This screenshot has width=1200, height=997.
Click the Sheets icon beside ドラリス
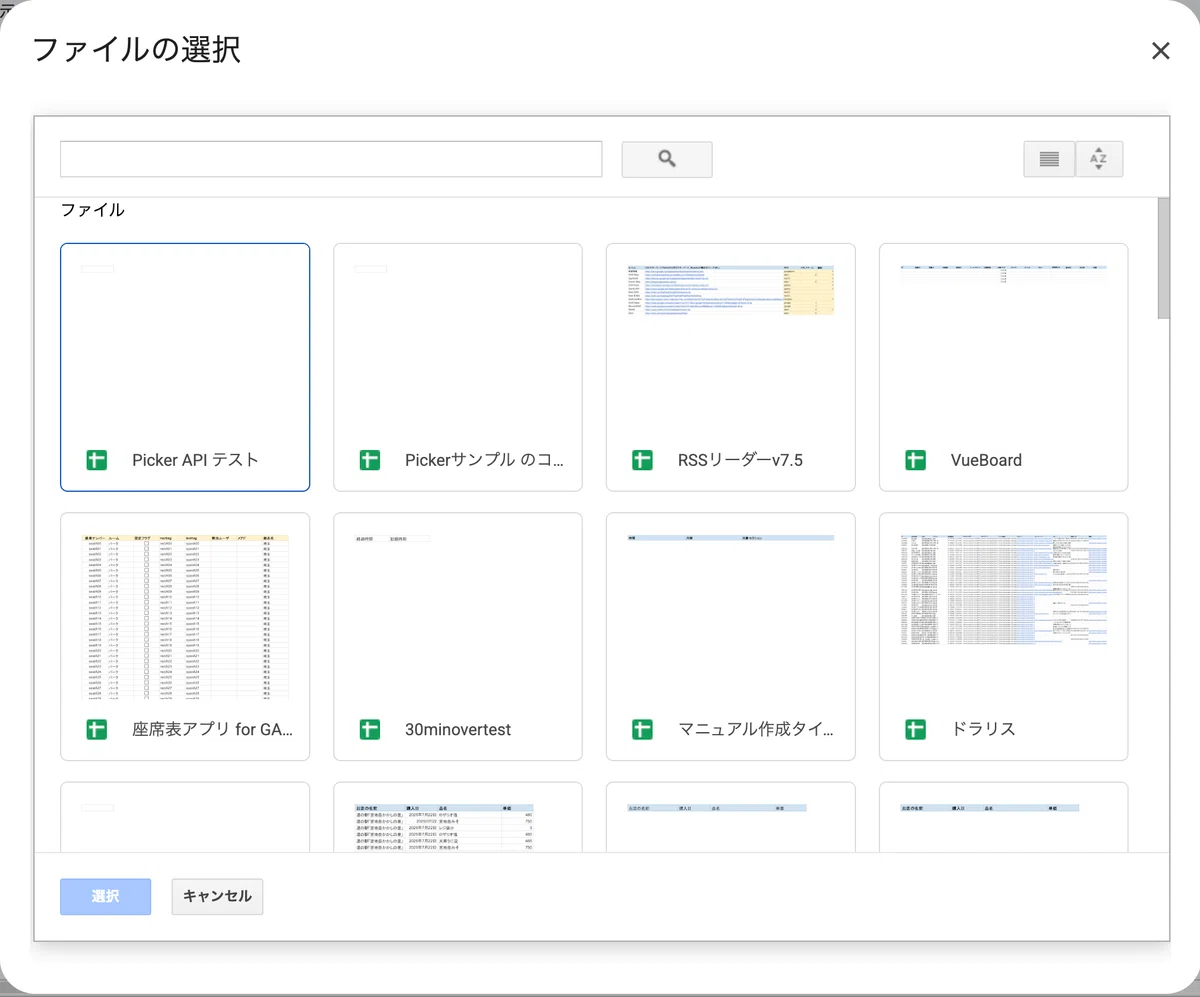[x=915, y=729]
